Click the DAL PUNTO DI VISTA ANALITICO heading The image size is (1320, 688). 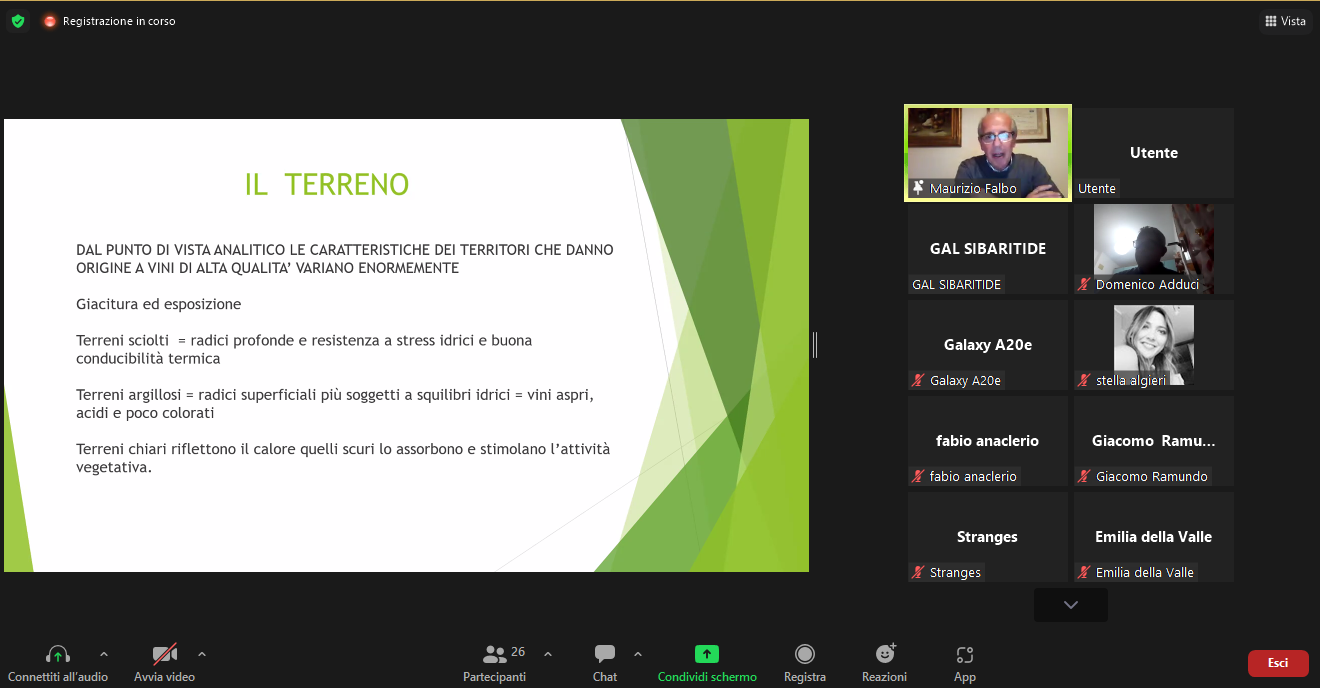(x=345, y=258)
